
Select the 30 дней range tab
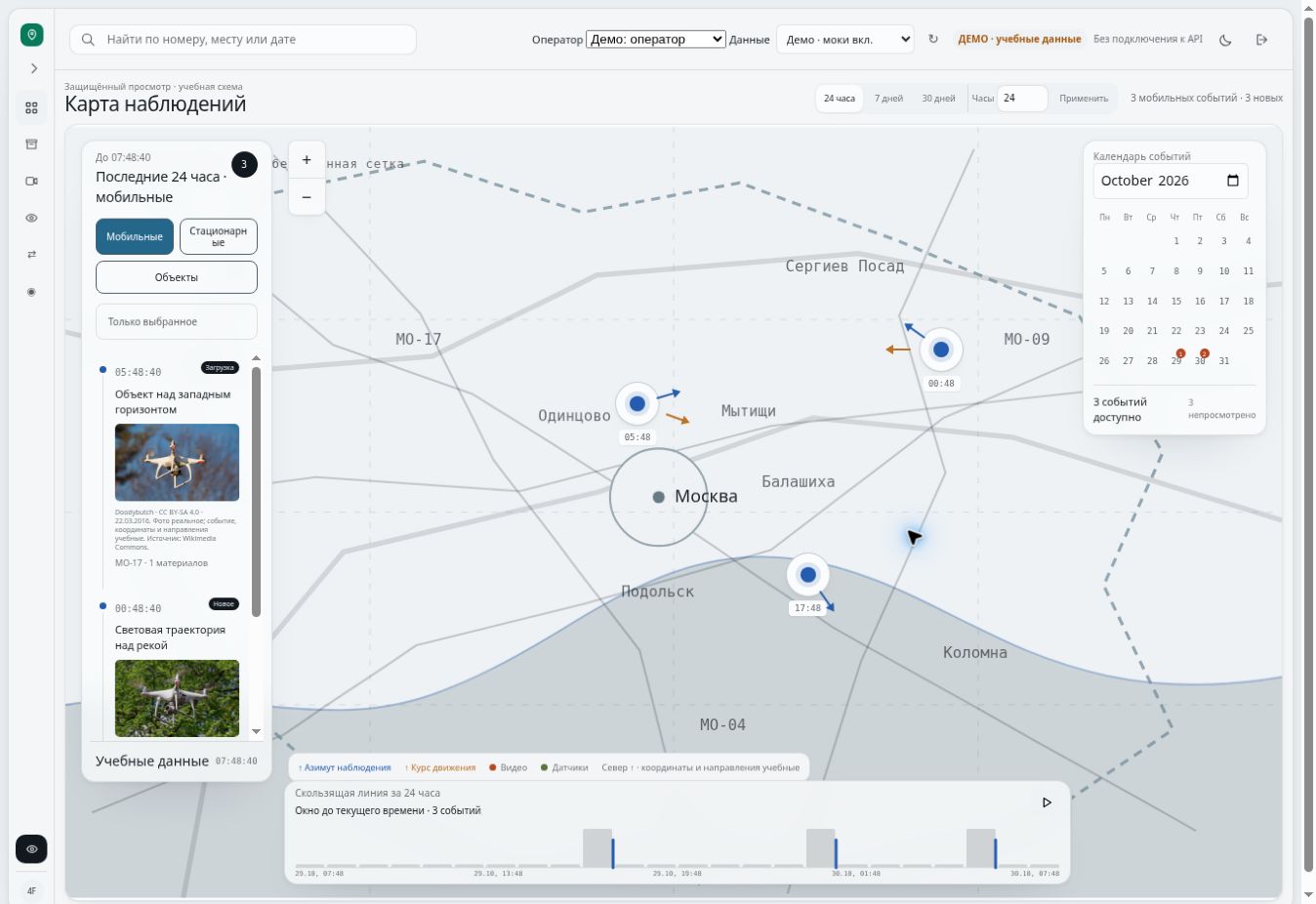[939, 99]
